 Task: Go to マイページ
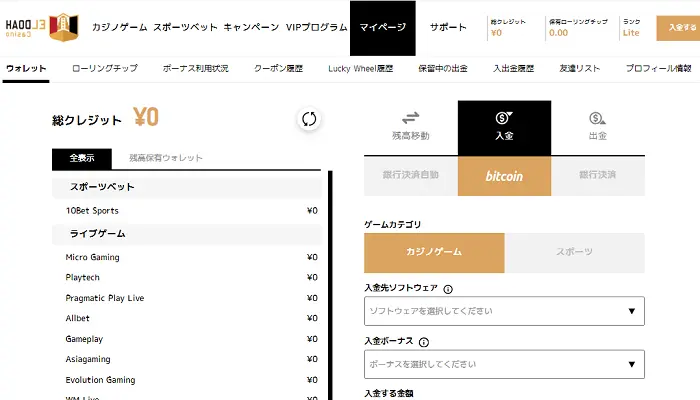(383, 28)
